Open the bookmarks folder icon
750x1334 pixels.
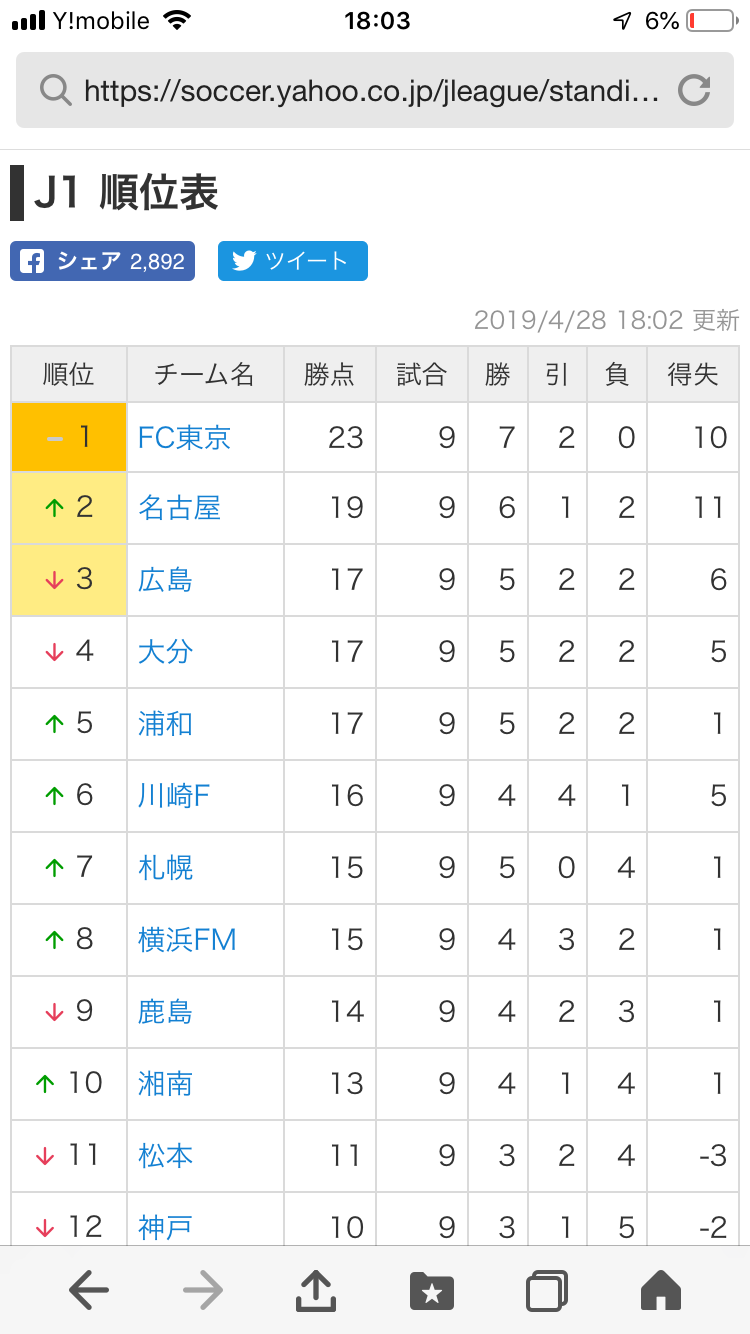[x=432, y=1291]
